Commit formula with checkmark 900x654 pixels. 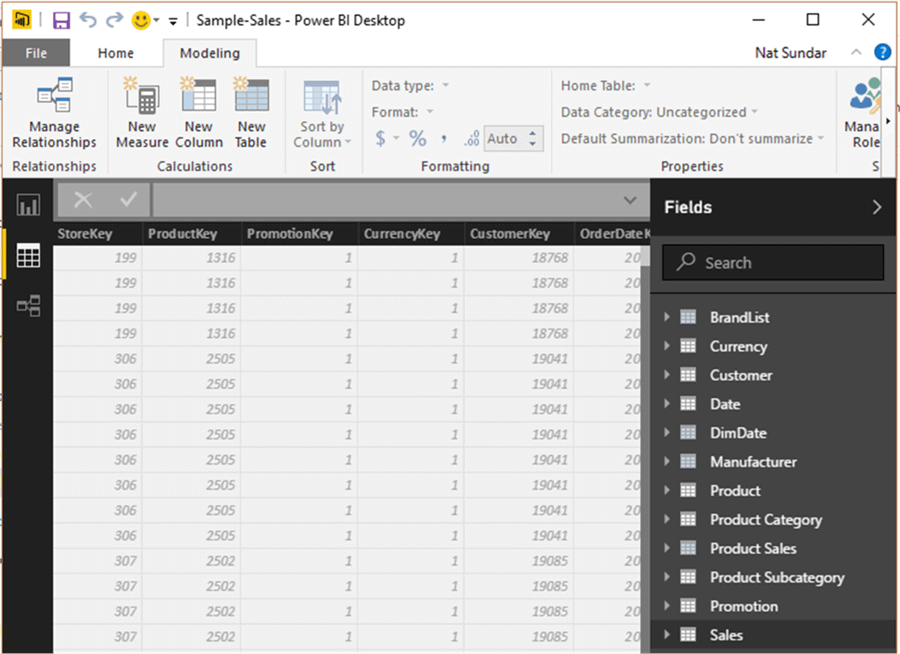click(129, 199)
